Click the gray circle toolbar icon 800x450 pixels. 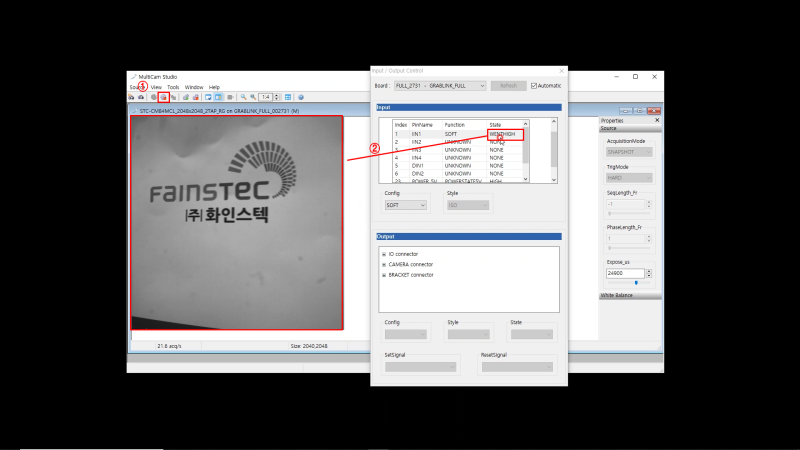point(154,97)
